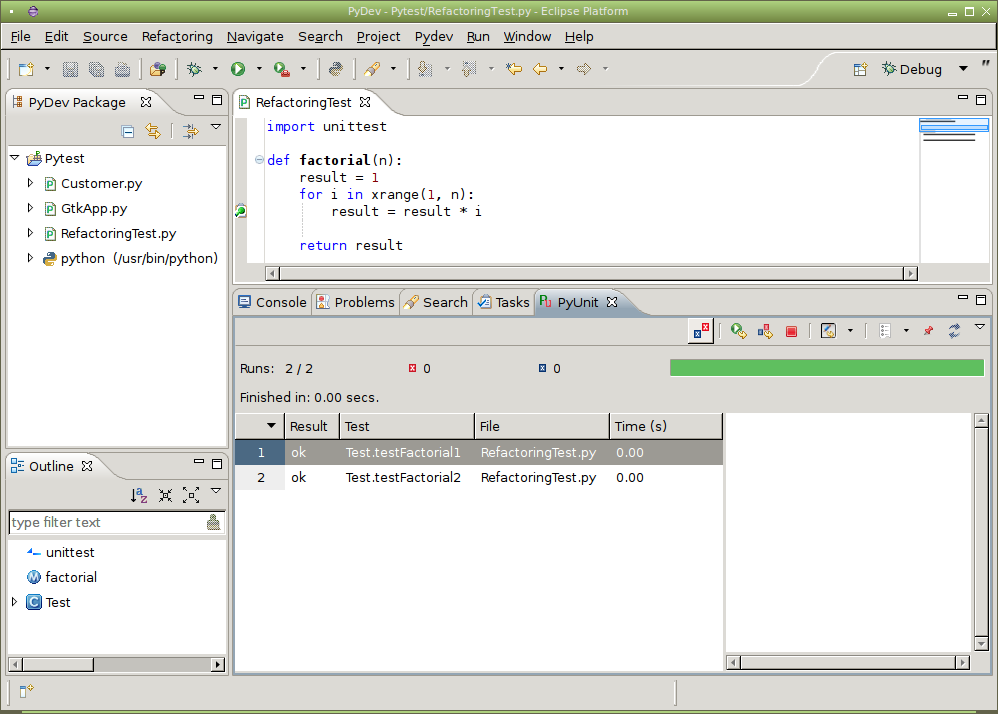Click the Test column header
Image resolution: width=998 pixels, height=714 pixels.
click(x=407, y=426)
